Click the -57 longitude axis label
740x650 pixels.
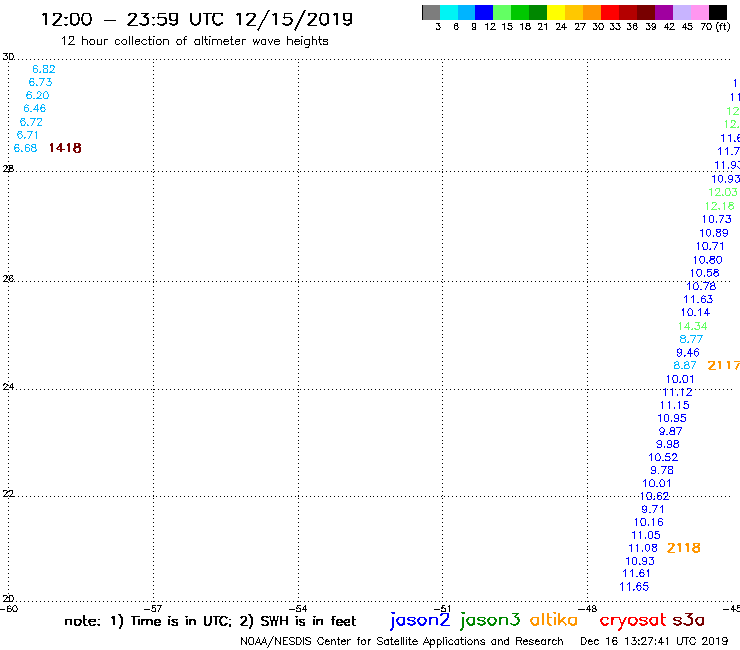pyautogui.click(x=153, y=609)
